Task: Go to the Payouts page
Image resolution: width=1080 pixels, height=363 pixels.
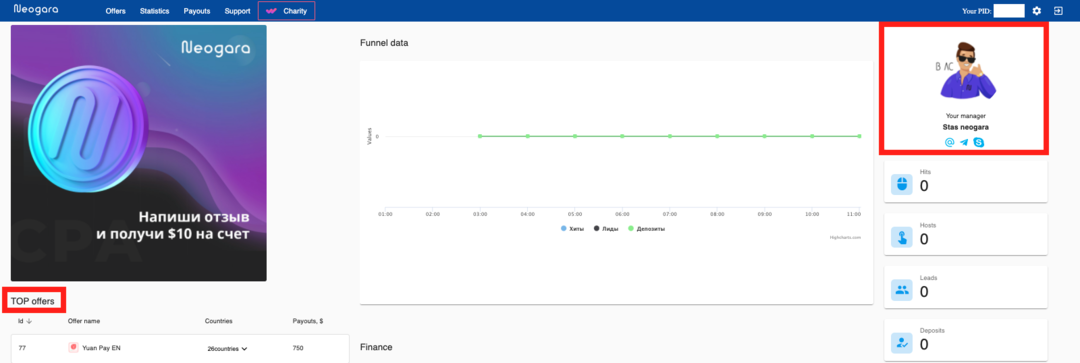Action: point(197,11)
